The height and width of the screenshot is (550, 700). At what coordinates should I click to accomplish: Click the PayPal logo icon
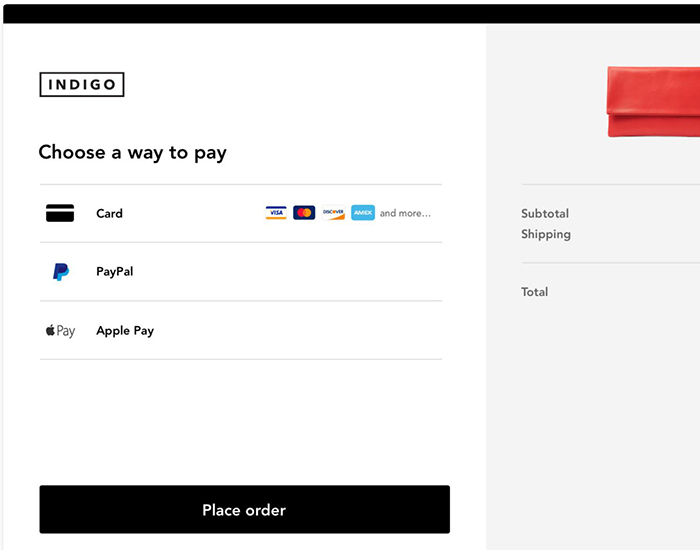(x=61, y=271)
